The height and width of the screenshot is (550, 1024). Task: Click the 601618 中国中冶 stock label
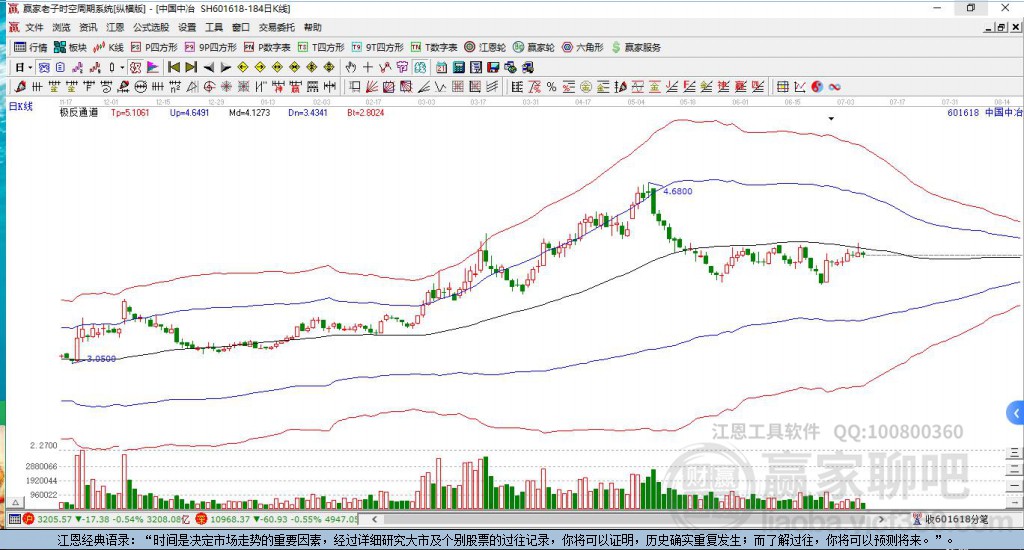tap(984, 112)
